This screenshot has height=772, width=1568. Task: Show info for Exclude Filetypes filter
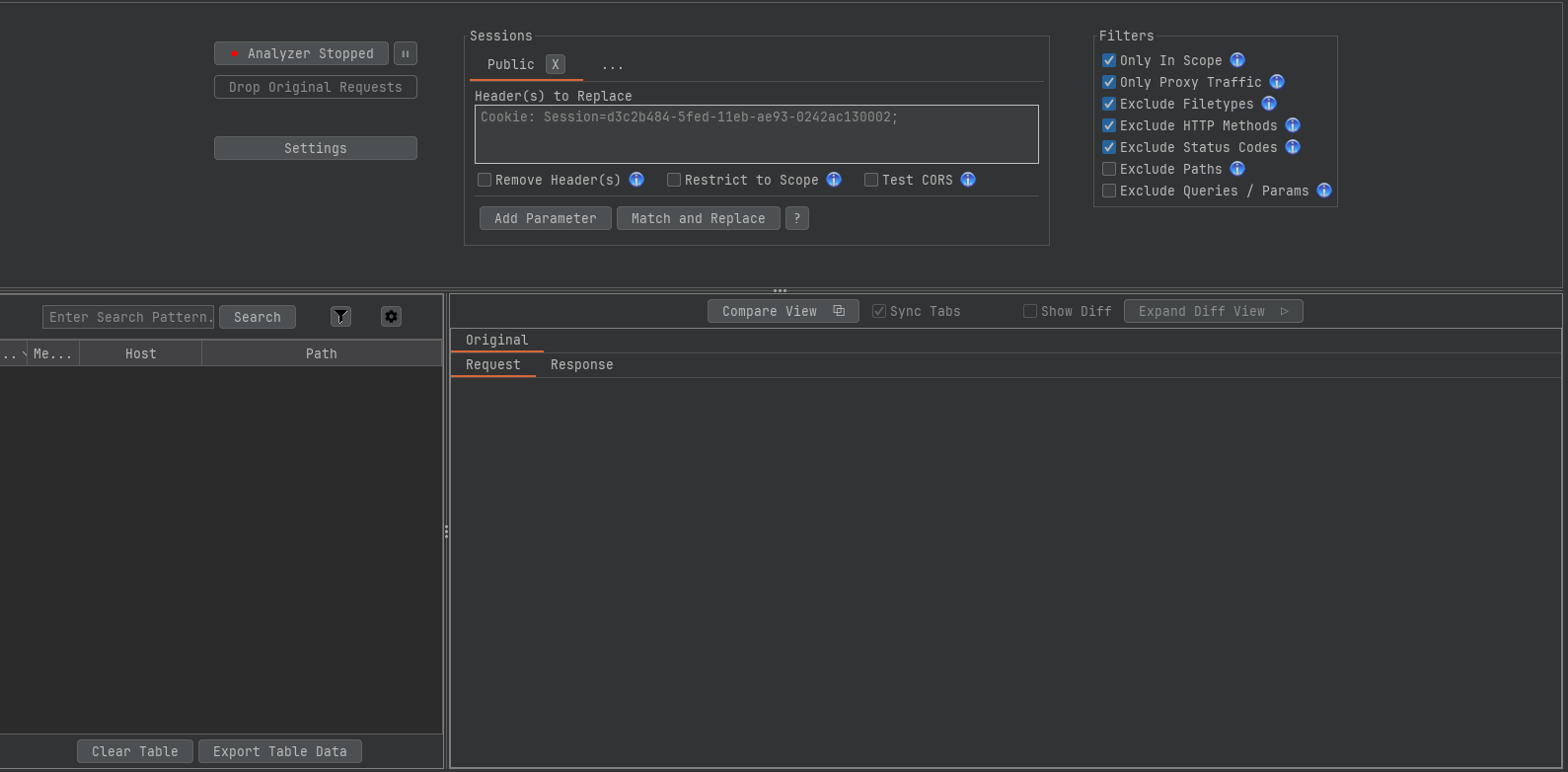[x=1269, y=104]
